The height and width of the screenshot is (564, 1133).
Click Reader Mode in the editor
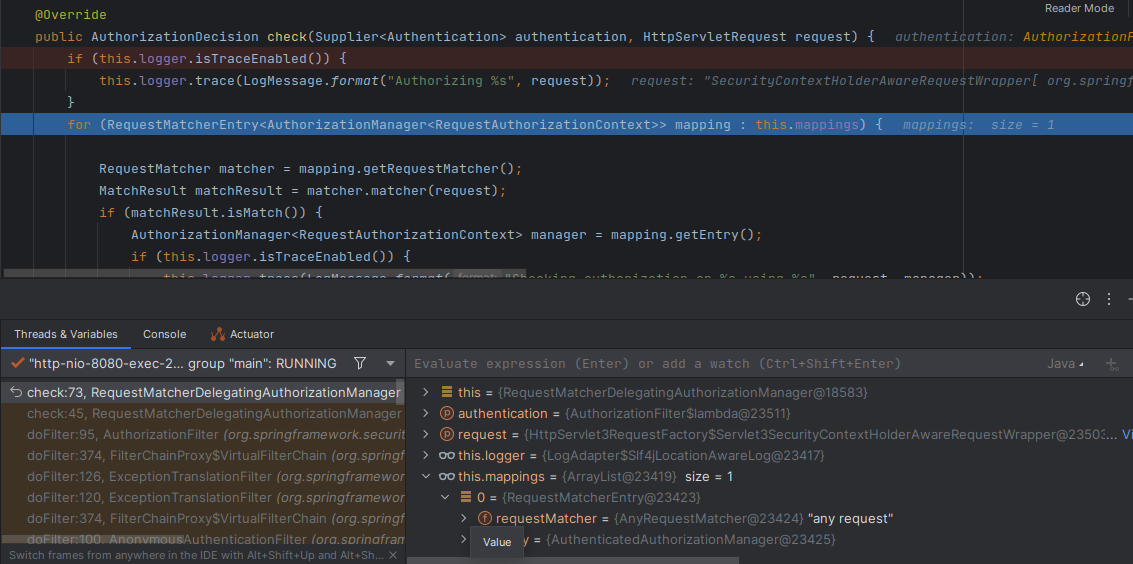[1079, 8]
